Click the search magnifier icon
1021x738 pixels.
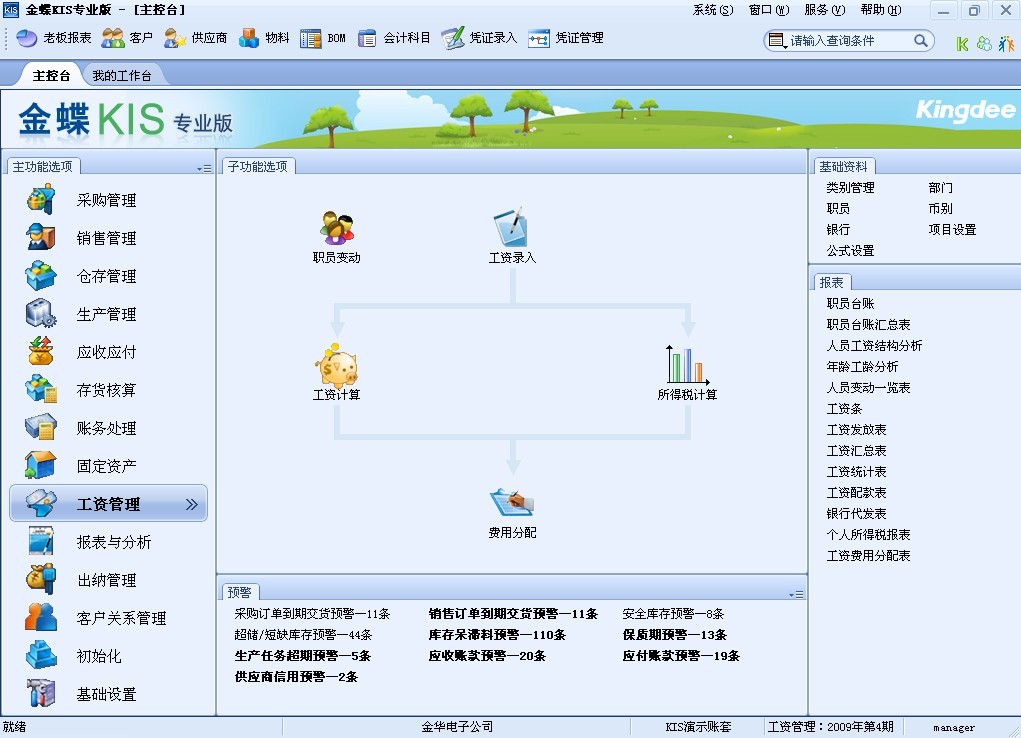pyautogui.click(x=920, y=40)
